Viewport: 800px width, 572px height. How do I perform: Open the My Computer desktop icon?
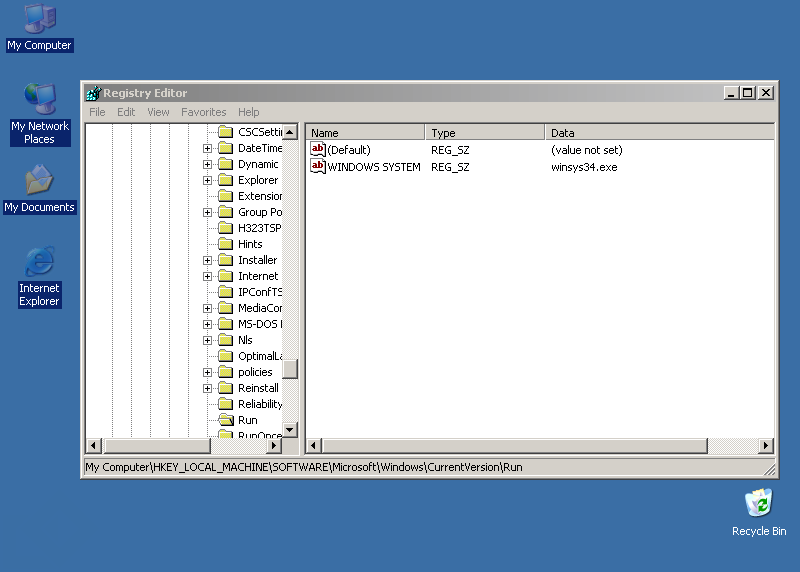40,28
